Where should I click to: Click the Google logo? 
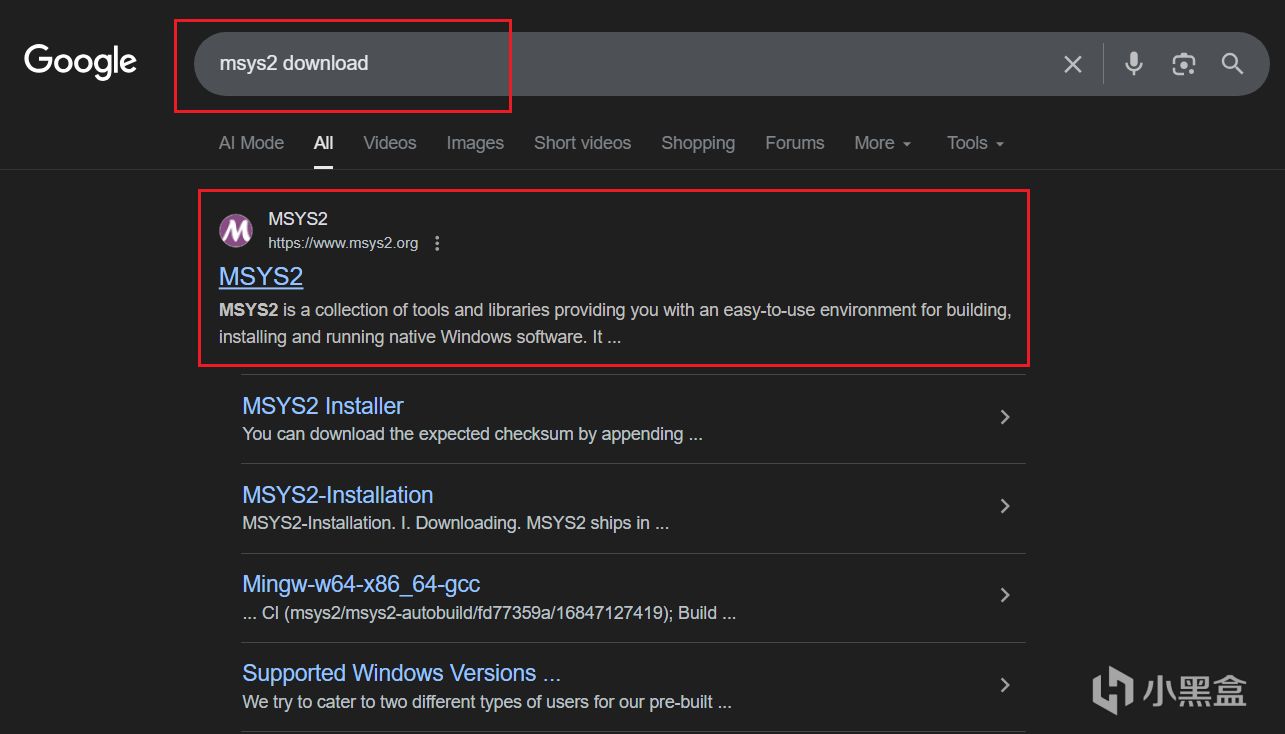(80, 62)
